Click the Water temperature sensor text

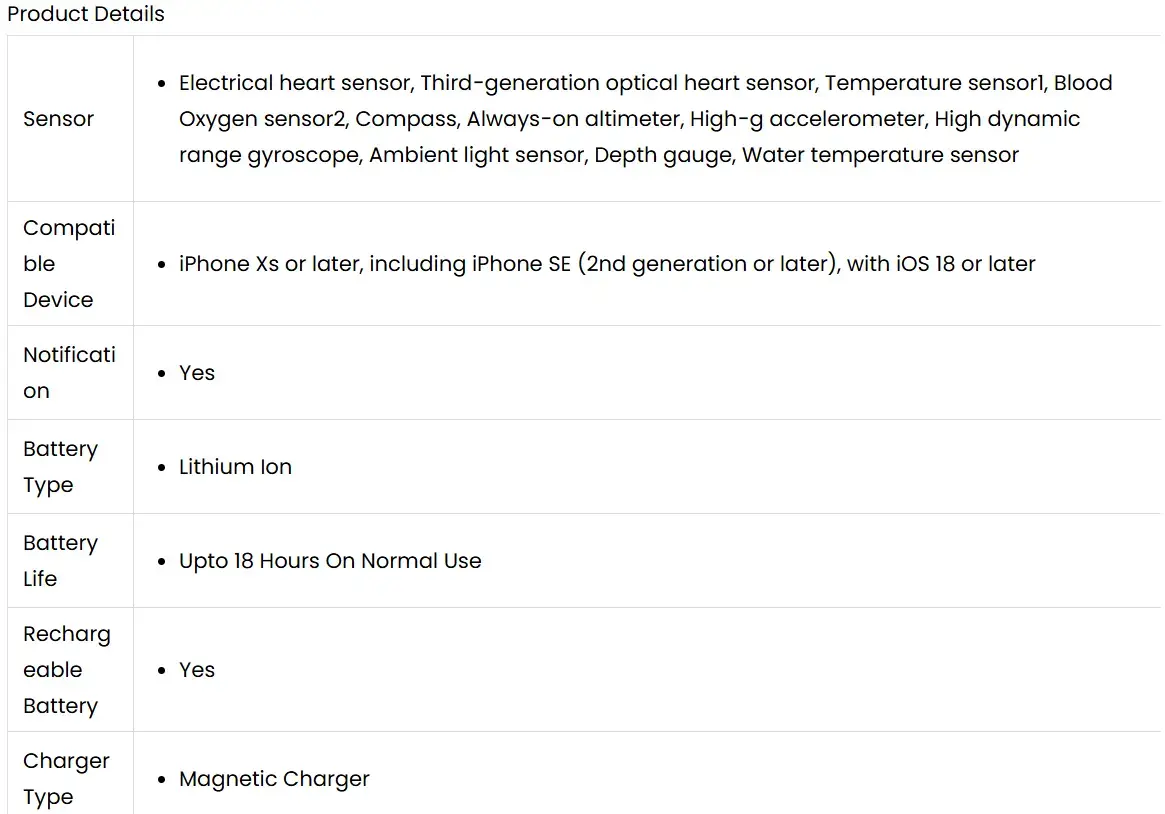880,155
